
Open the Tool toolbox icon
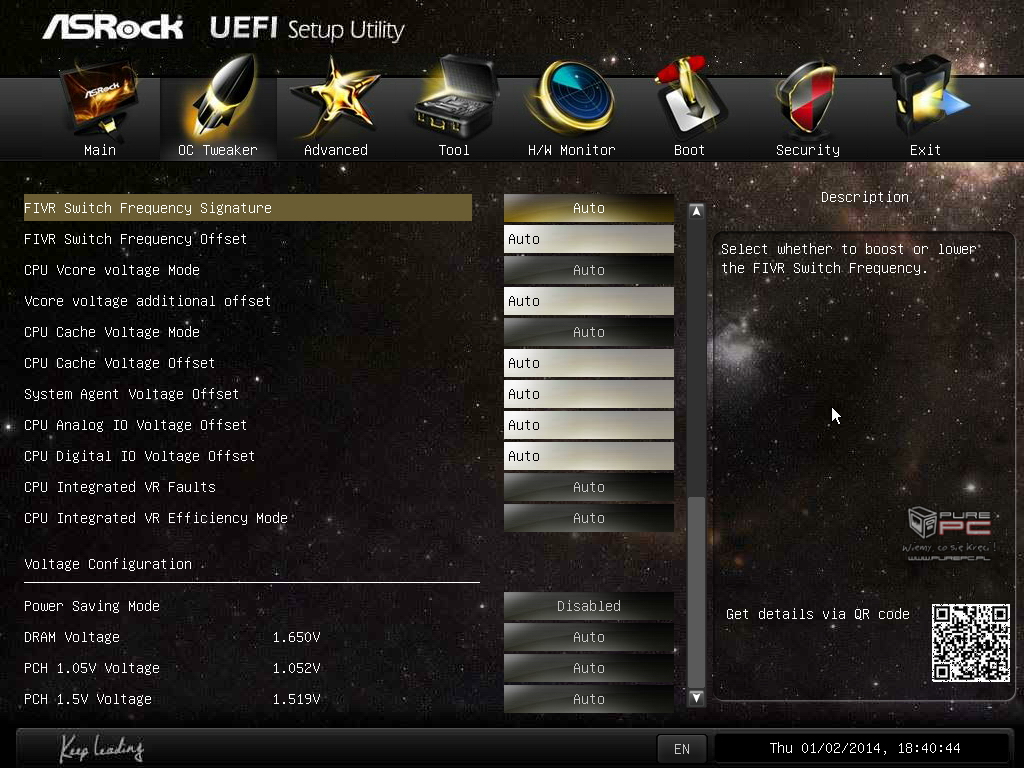[455, 96]
